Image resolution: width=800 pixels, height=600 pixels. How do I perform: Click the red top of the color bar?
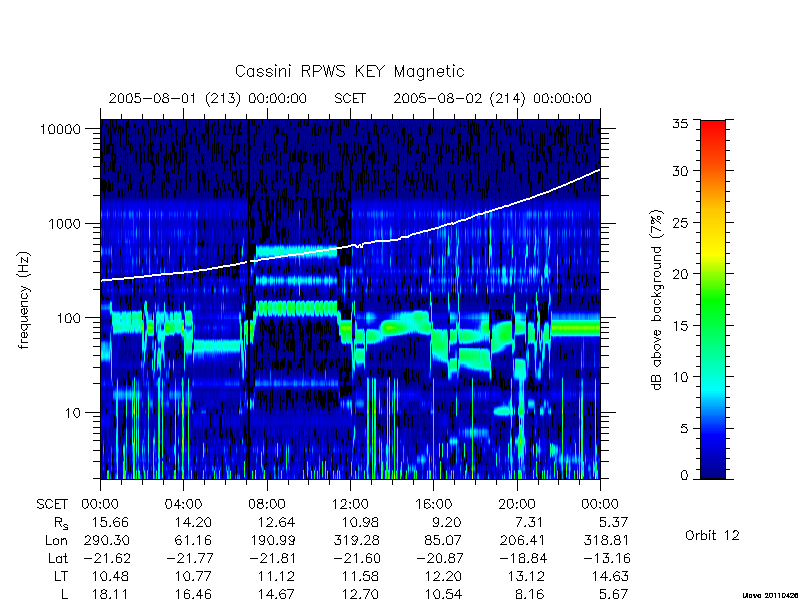(713, 127)
